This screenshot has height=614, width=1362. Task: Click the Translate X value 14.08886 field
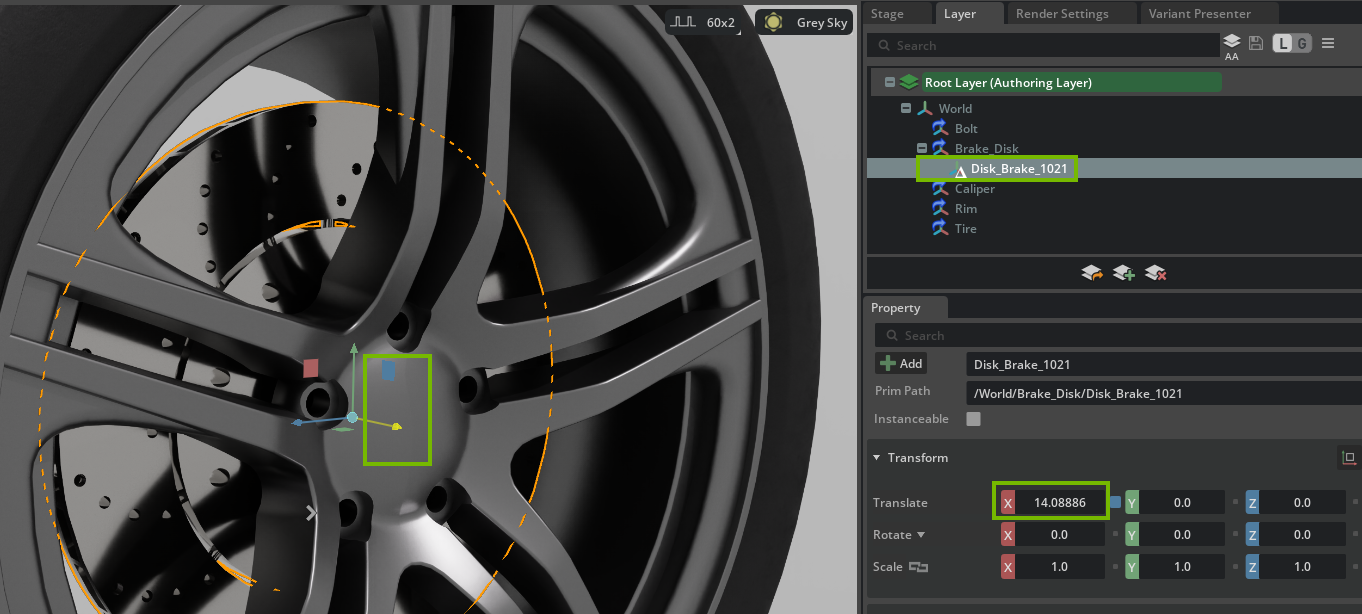coord(1060,503)
